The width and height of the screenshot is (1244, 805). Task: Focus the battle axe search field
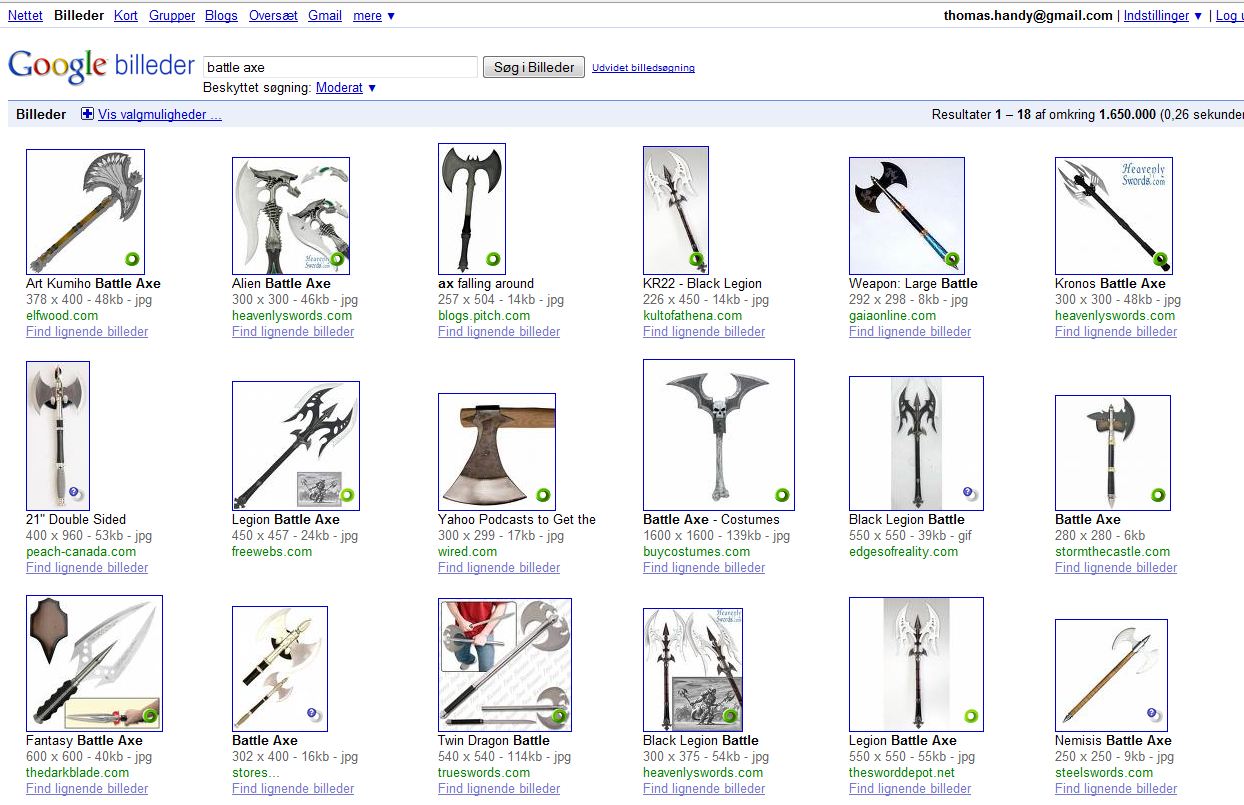click(x=340, y=67)
